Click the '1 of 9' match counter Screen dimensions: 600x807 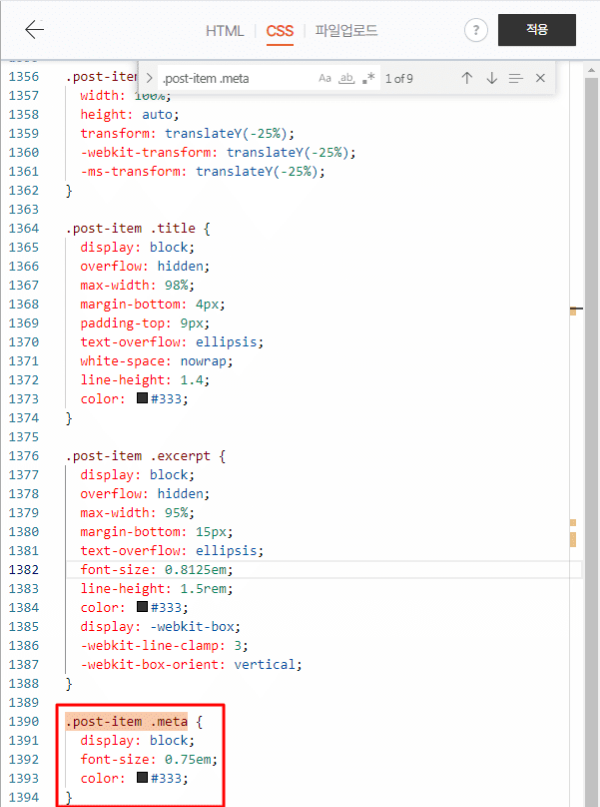coord(399,78)
